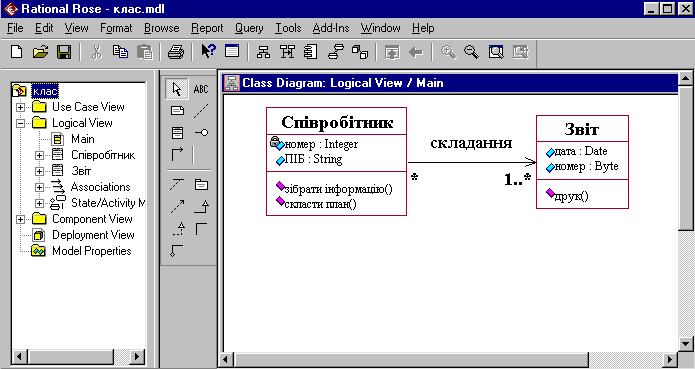Image resolution: width=695 pixels, height=369 pixels.
Task: Select Model Properties in browser tree
Action: point(92,251)
